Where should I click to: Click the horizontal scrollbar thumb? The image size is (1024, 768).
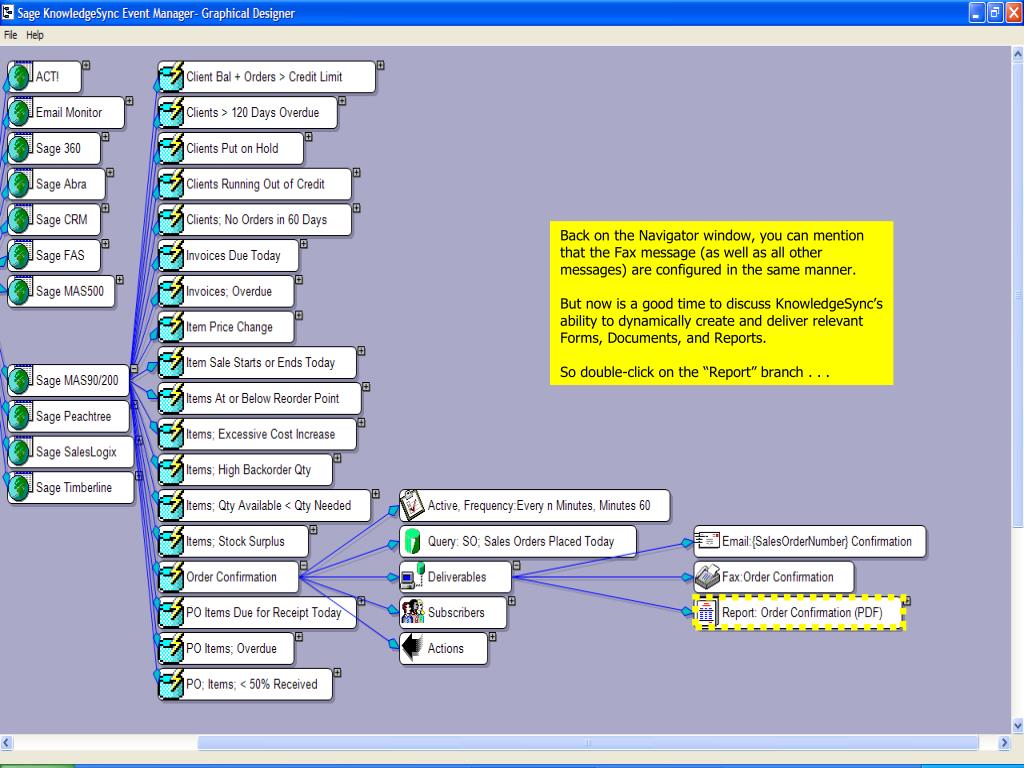pos(588,743)
